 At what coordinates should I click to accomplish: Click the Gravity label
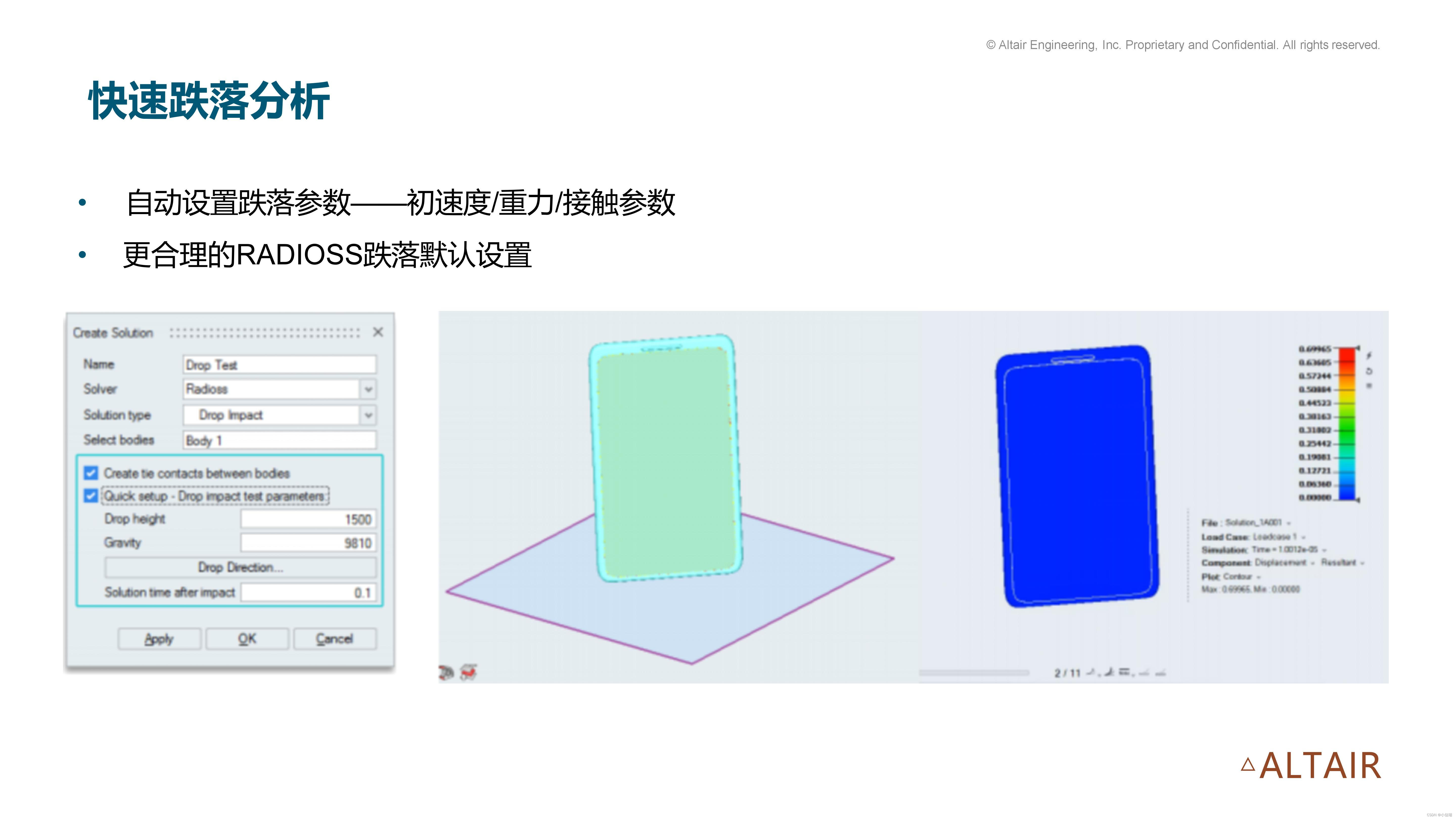[x=122, y=543]
